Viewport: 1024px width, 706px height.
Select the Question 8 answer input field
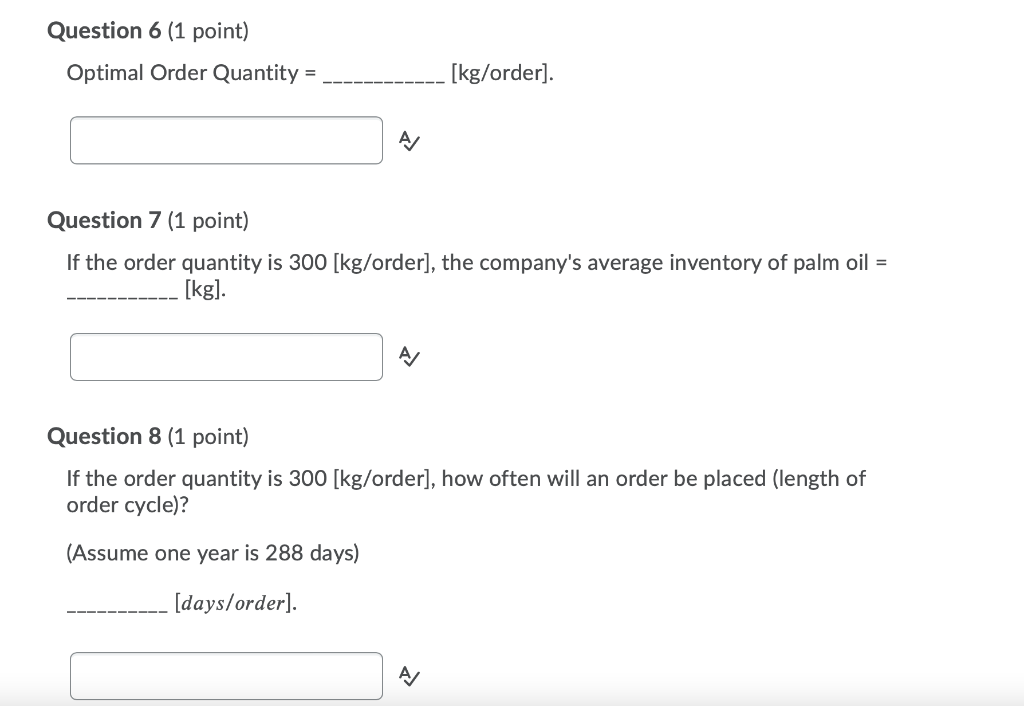[226, 676]
